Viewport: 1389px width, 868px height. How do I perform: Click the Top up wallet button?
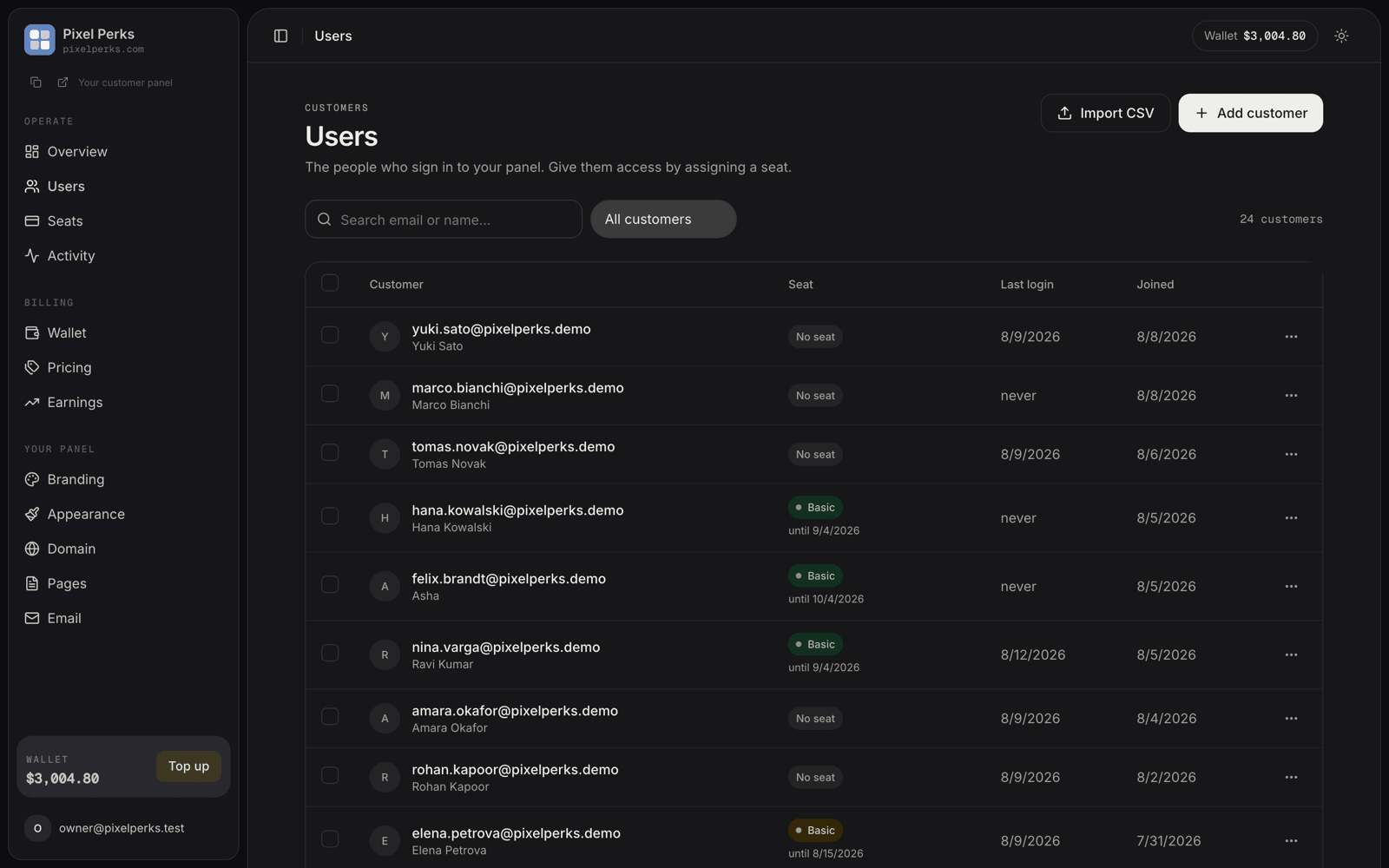[x=188, y=766]
